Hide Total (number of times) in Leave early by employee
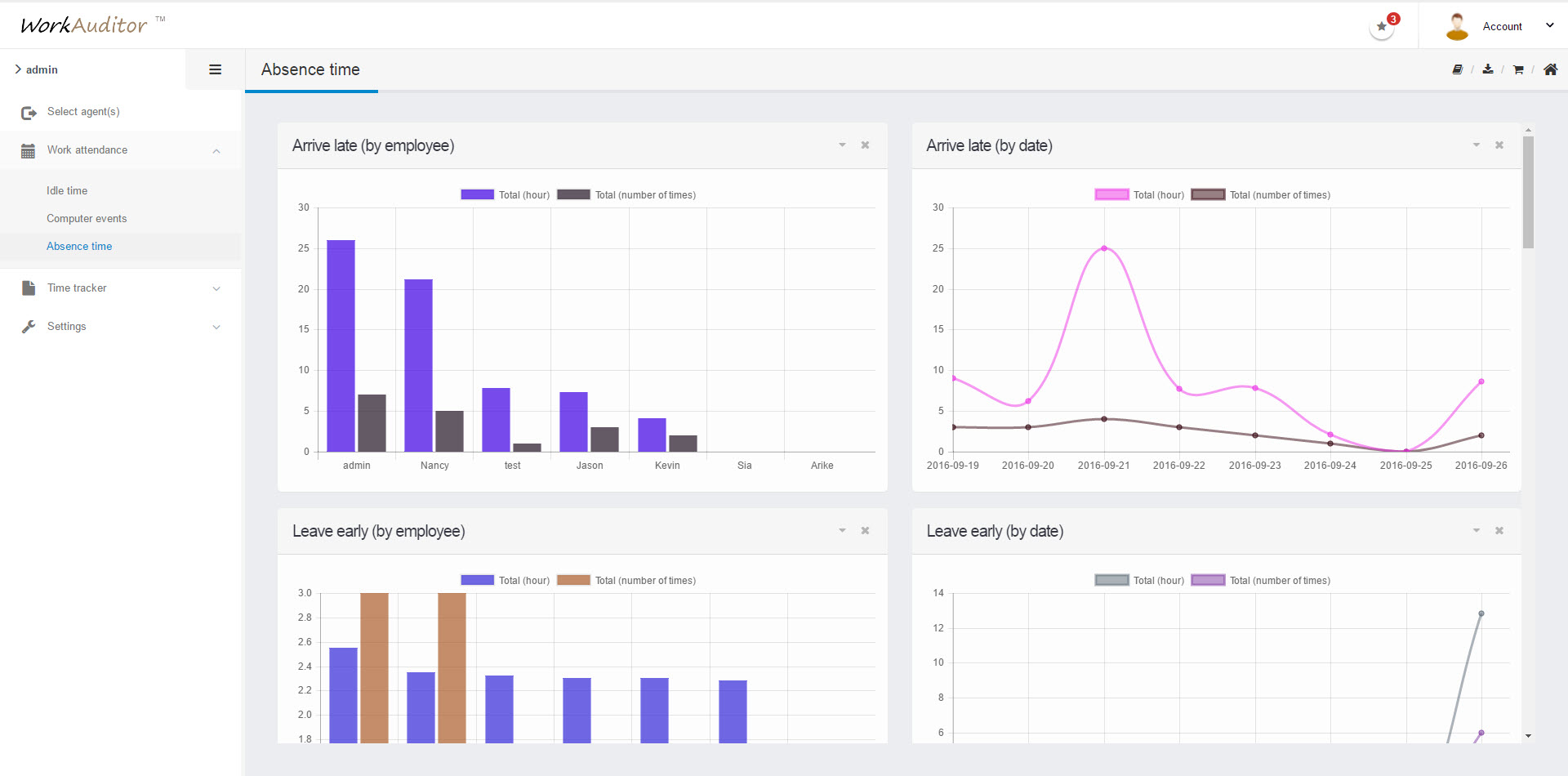Screen dimensions: 1568x776 (x=626, y=581)
